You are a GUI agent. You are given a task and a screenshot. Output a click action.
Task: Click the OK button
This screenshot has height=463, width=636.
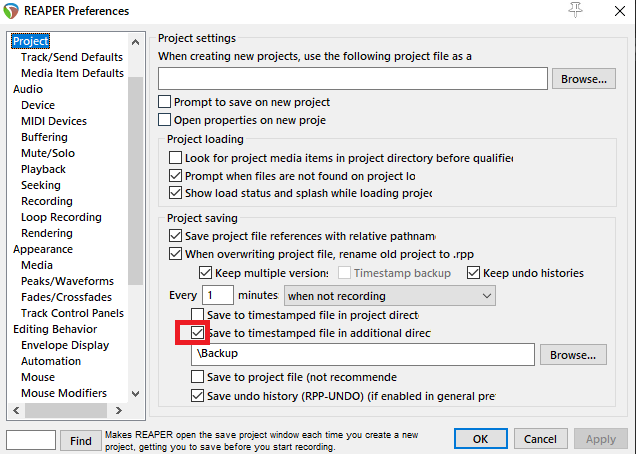(x=481, y=439)
